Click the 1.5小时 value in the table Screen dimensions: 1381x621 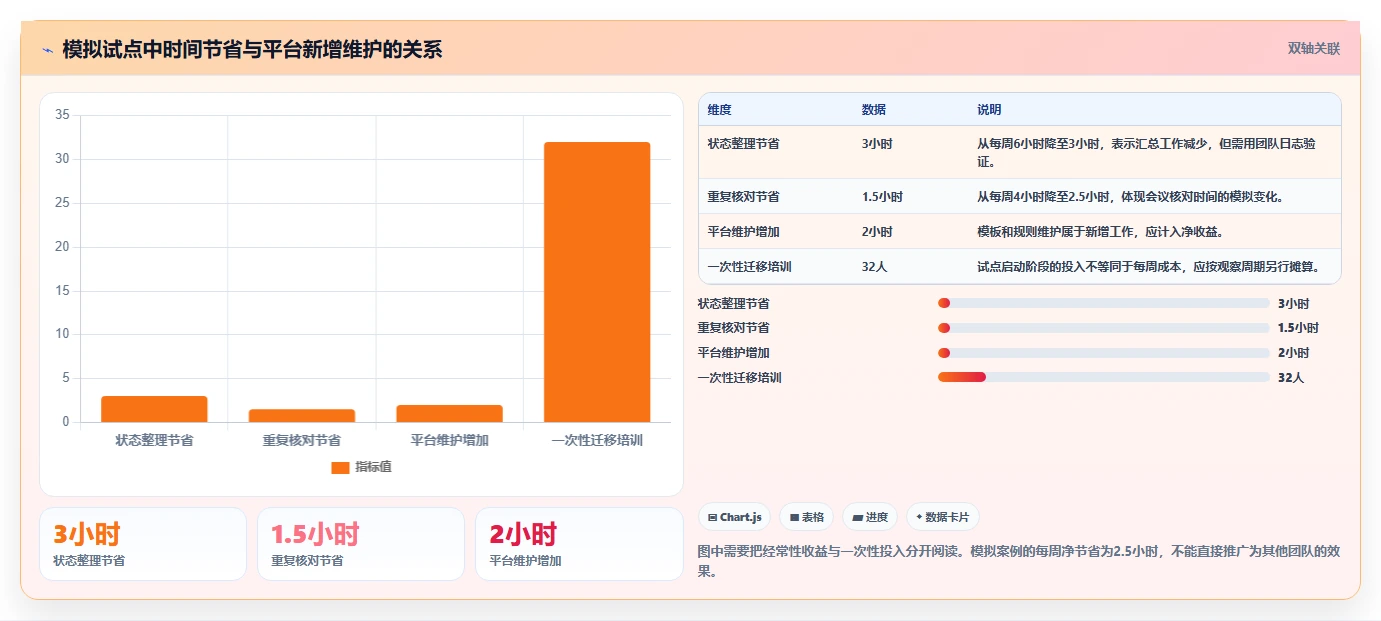(882, 197)
